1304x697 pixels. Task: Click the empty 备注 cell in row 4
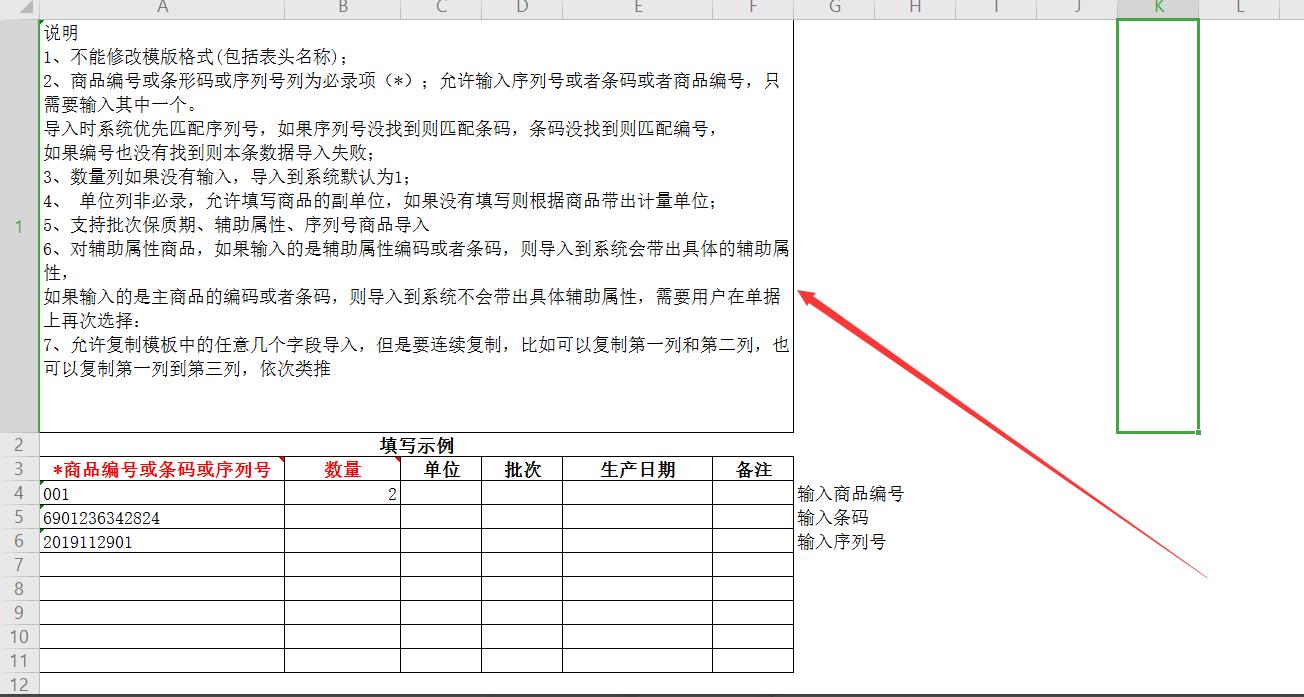[x=753, y=493]
